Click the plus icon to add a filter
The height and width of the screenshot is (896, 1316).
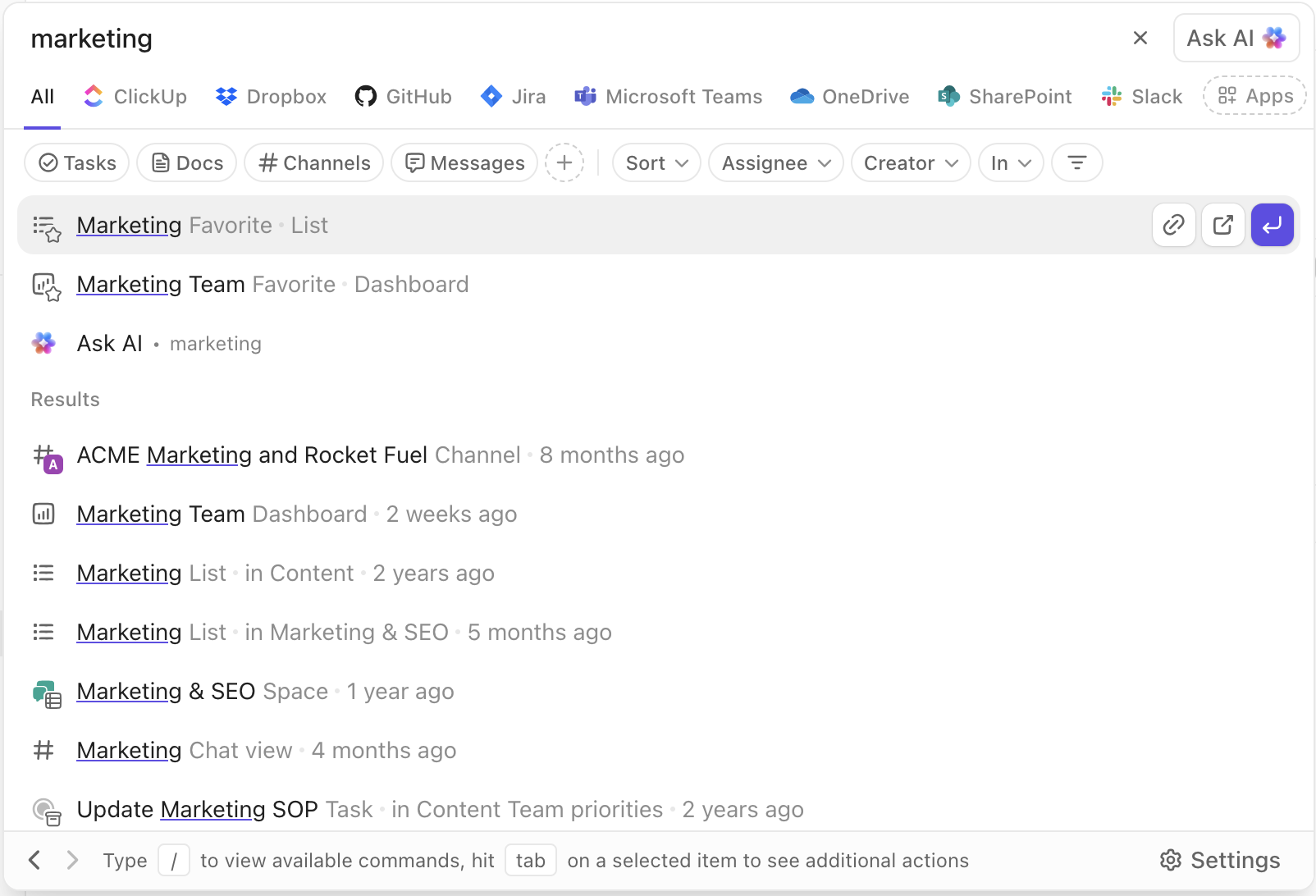[564, 162]
